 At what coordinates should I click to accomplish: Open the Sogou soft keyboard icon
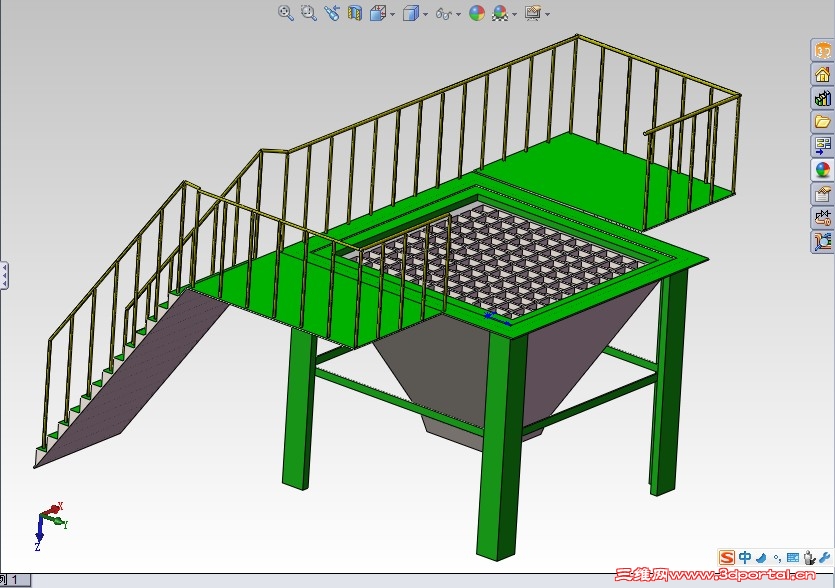[x=793, y=558]
